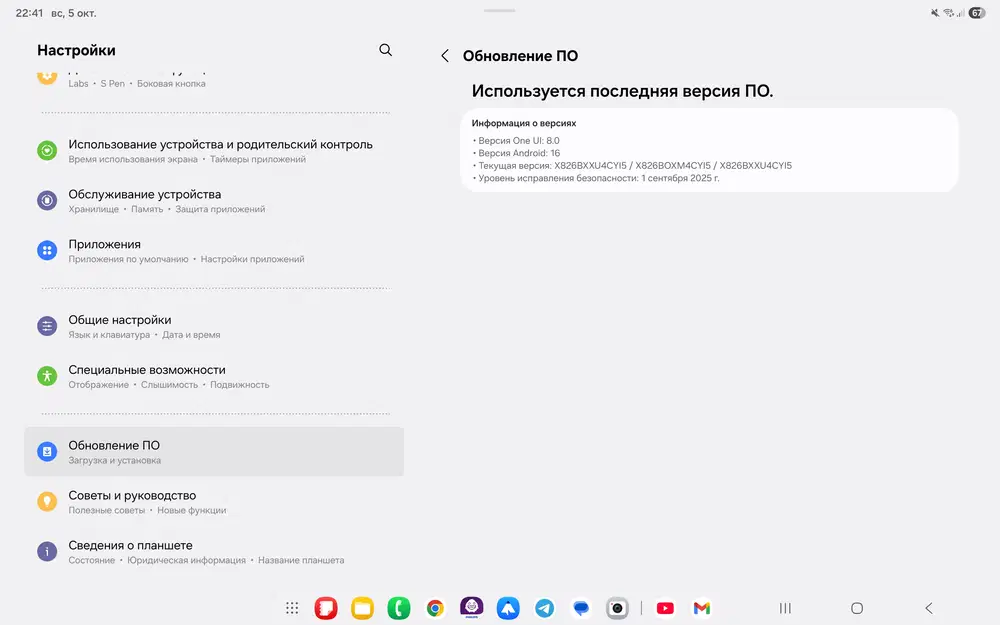Go back from the Обновление ПО page
This screenshot has height=625, width=1000.
tap(445, 56)
